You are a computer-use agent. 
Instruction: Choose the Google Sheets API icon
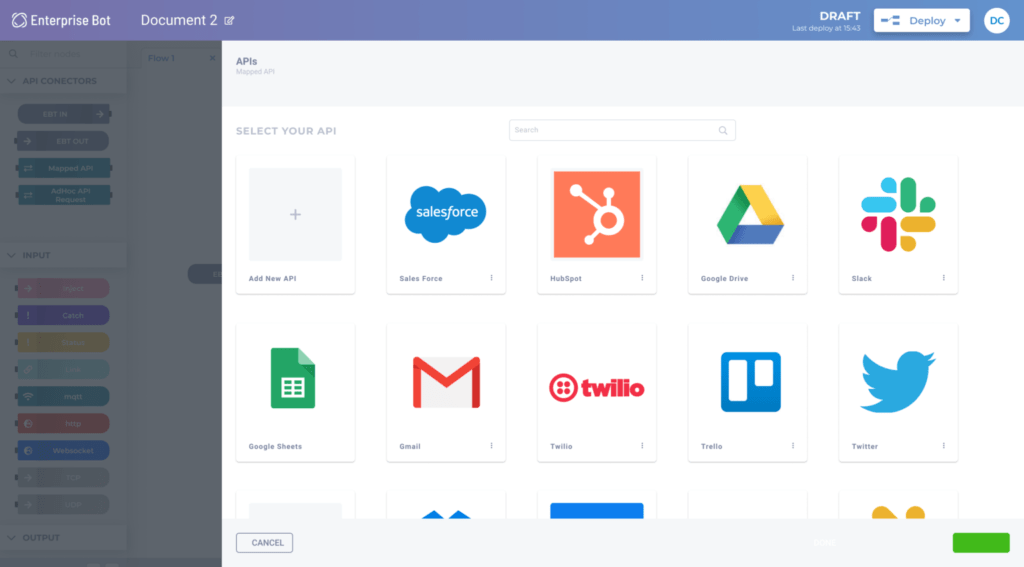click(x=293, y=378)
